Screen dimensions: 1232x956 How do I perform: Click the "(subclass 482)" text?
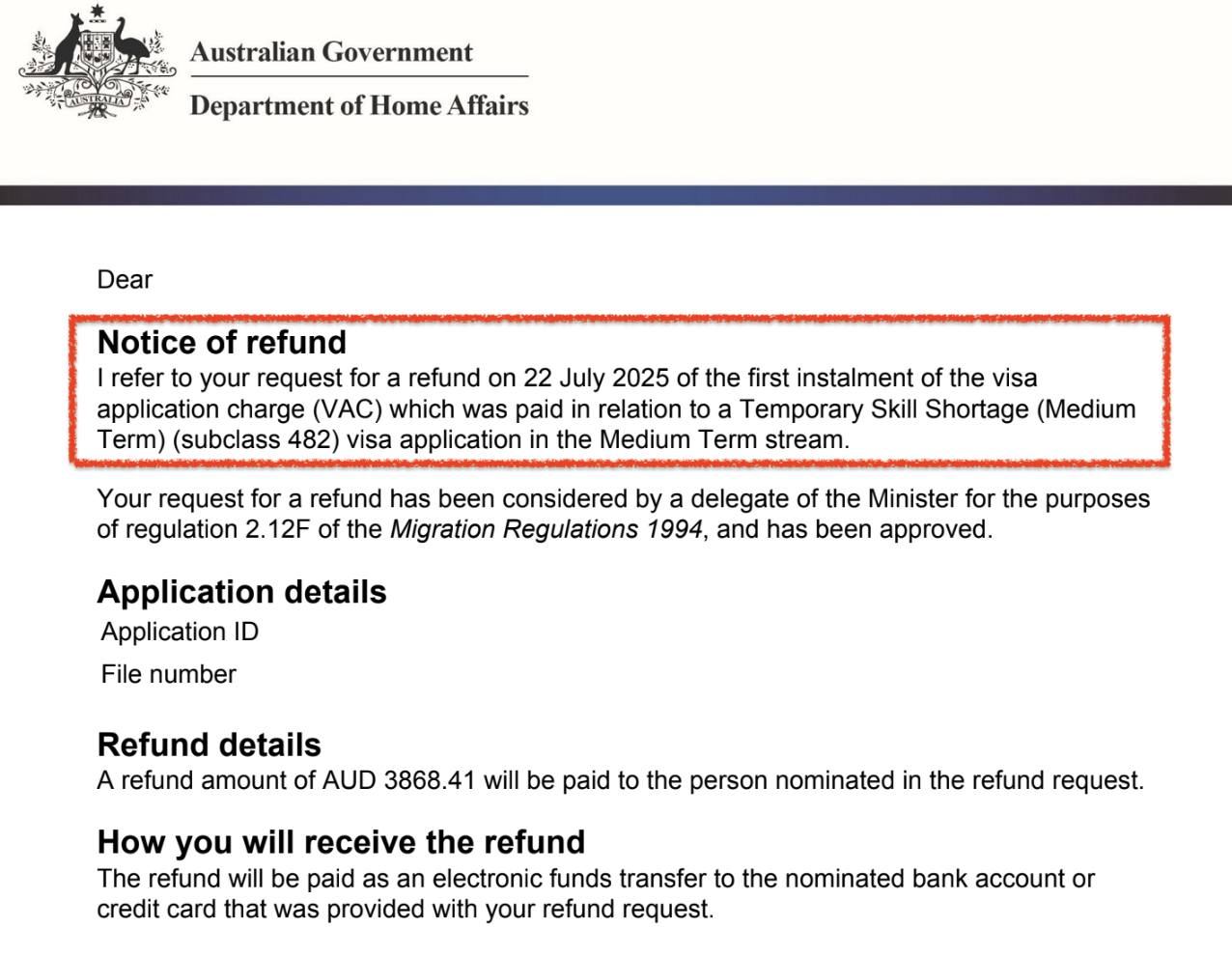256,439
